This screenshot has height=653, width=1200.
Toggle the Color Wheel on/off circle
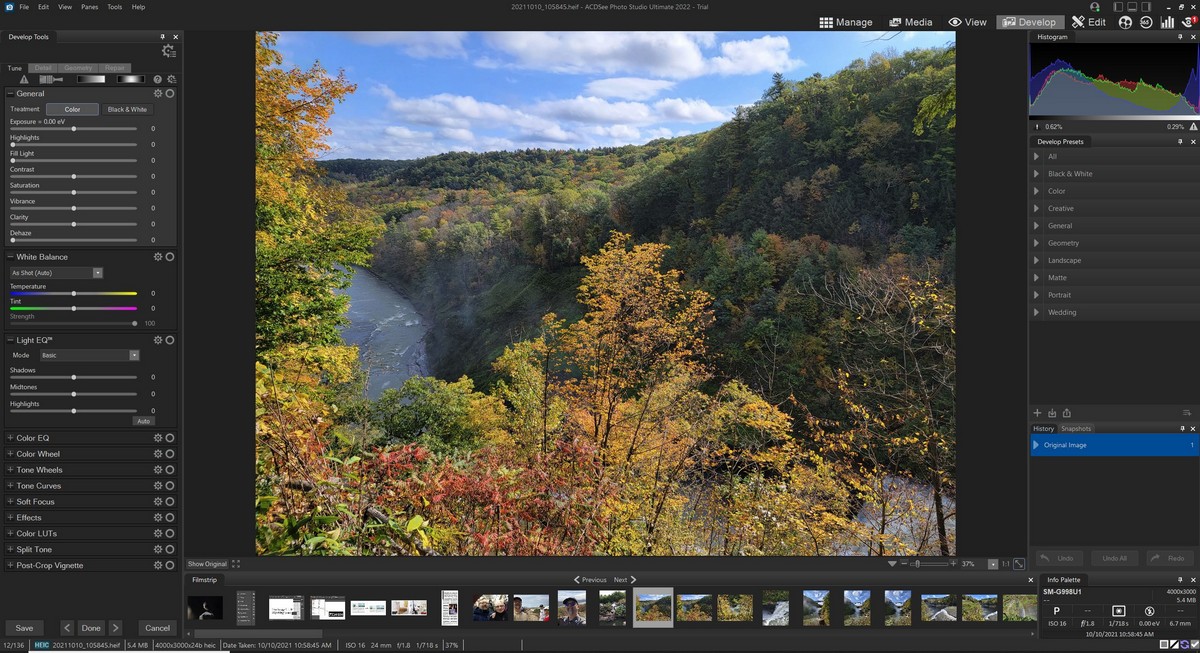(170, 454)
